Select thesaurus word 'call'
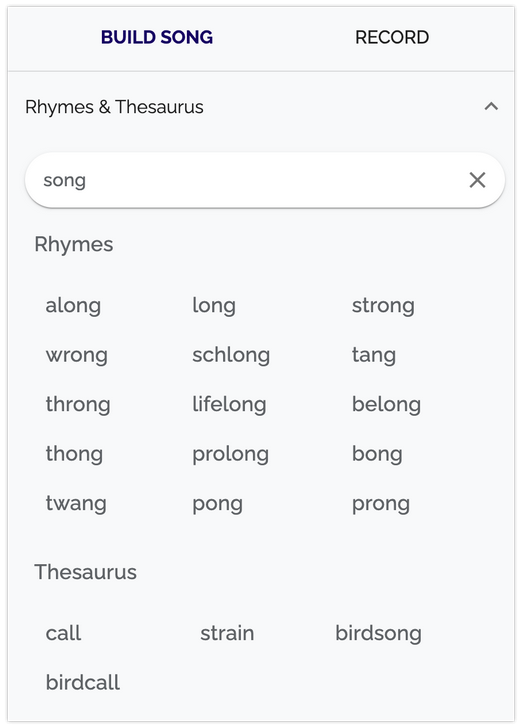The height and width of the screenshot is (728, 524). 63,633
